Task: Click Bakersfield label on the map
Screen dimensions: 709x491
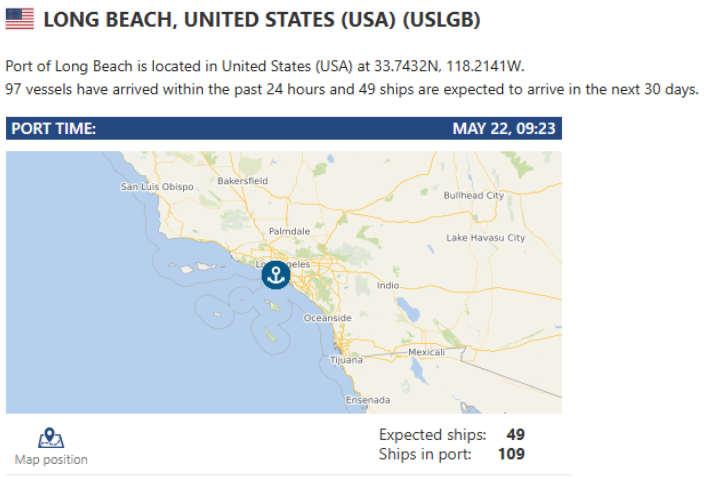Action: pos(242,181)
